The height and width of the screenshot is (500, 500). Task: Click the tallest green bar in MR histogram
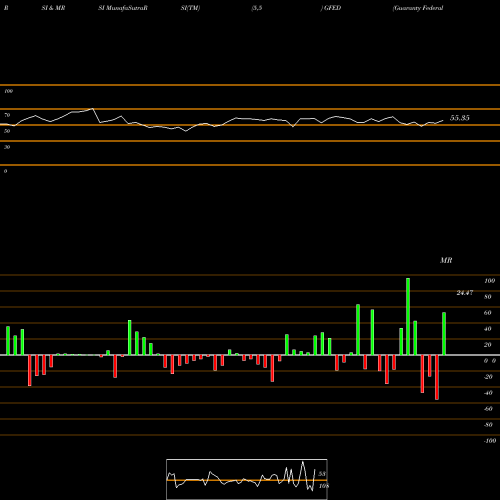[x=408, y=316]
